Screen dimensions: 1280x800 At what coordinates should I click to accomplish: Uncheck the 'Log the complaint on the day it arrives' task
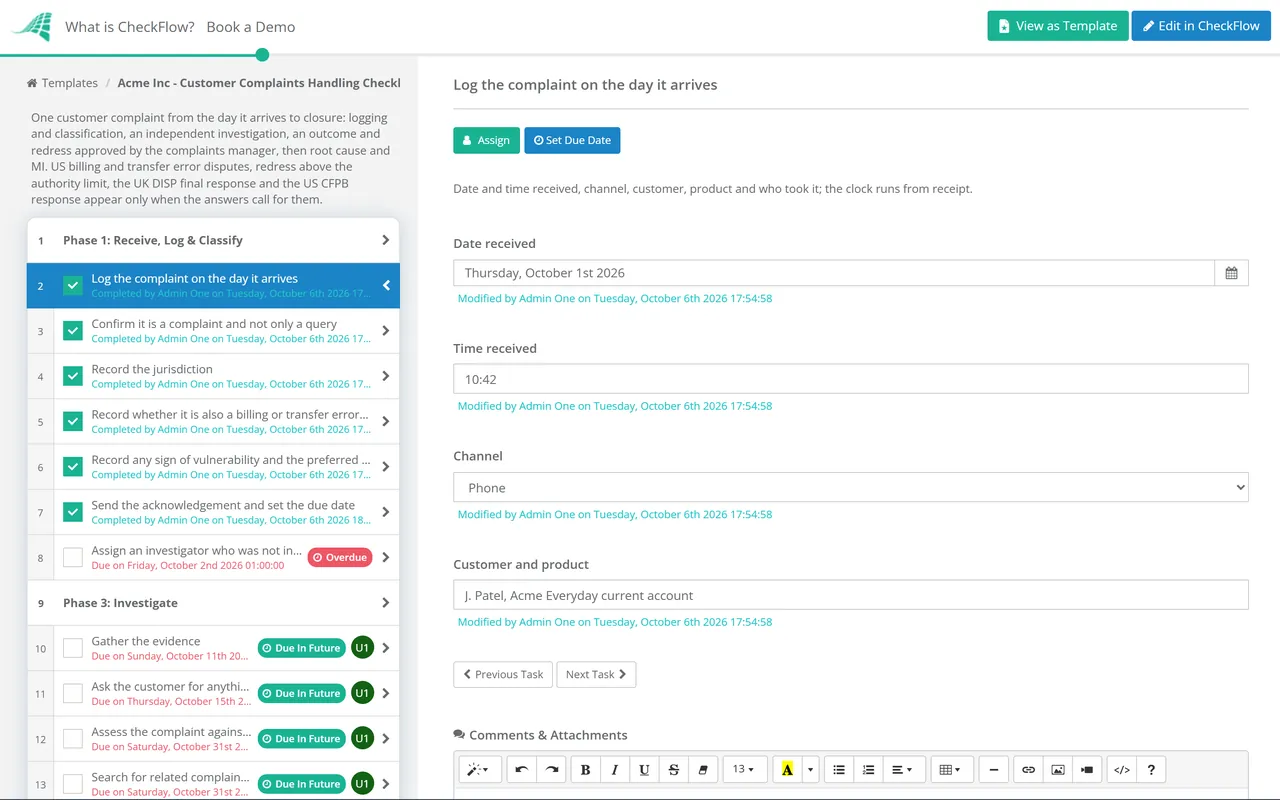click(x=73, y=285)
